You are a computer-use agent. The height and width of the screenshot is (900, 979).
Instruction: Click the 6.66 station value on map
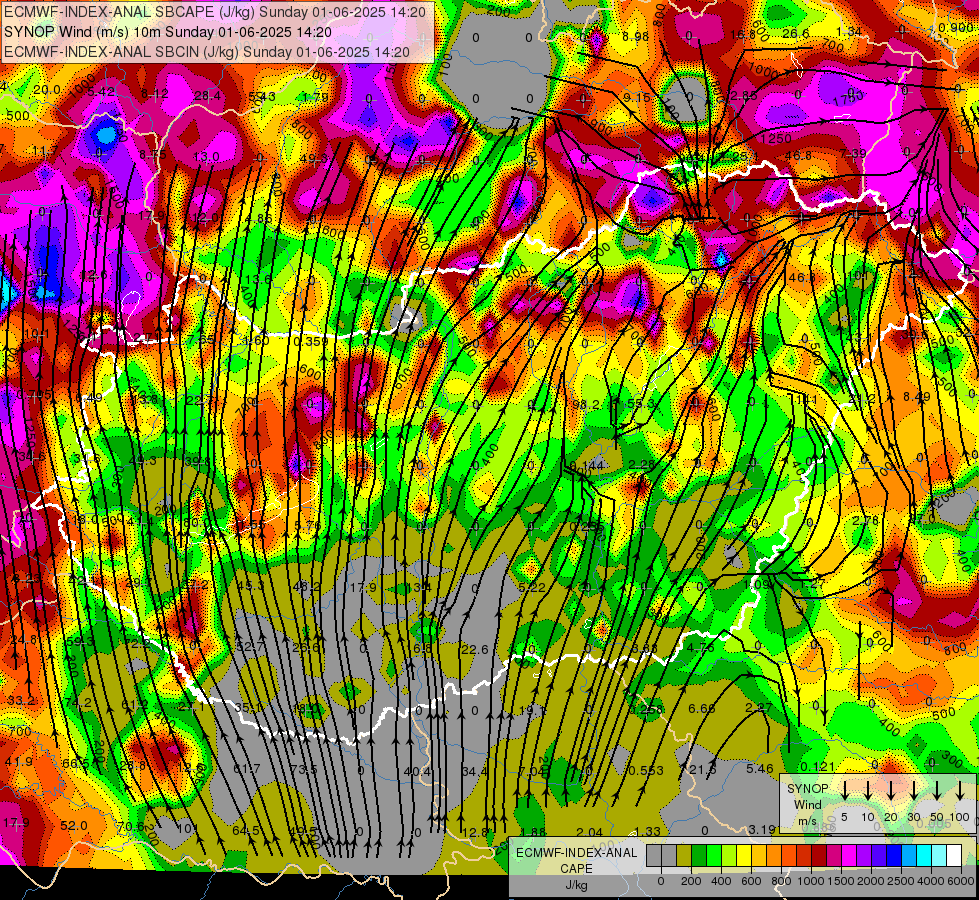coord(702,708)
